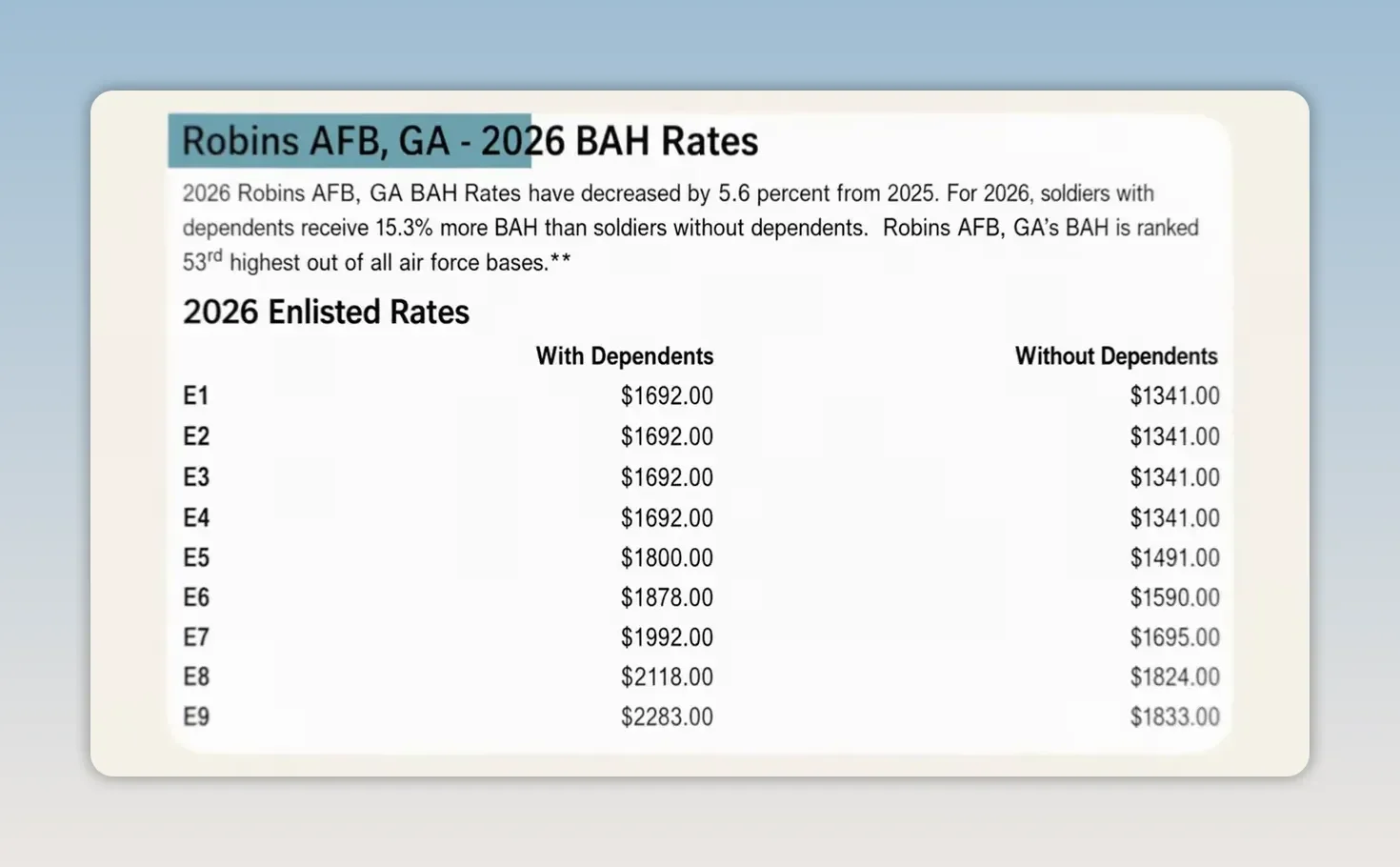1400x867 pixels.
Task: Select the 2026 Enlisted Rates heading
Action: tap(326, 313)
